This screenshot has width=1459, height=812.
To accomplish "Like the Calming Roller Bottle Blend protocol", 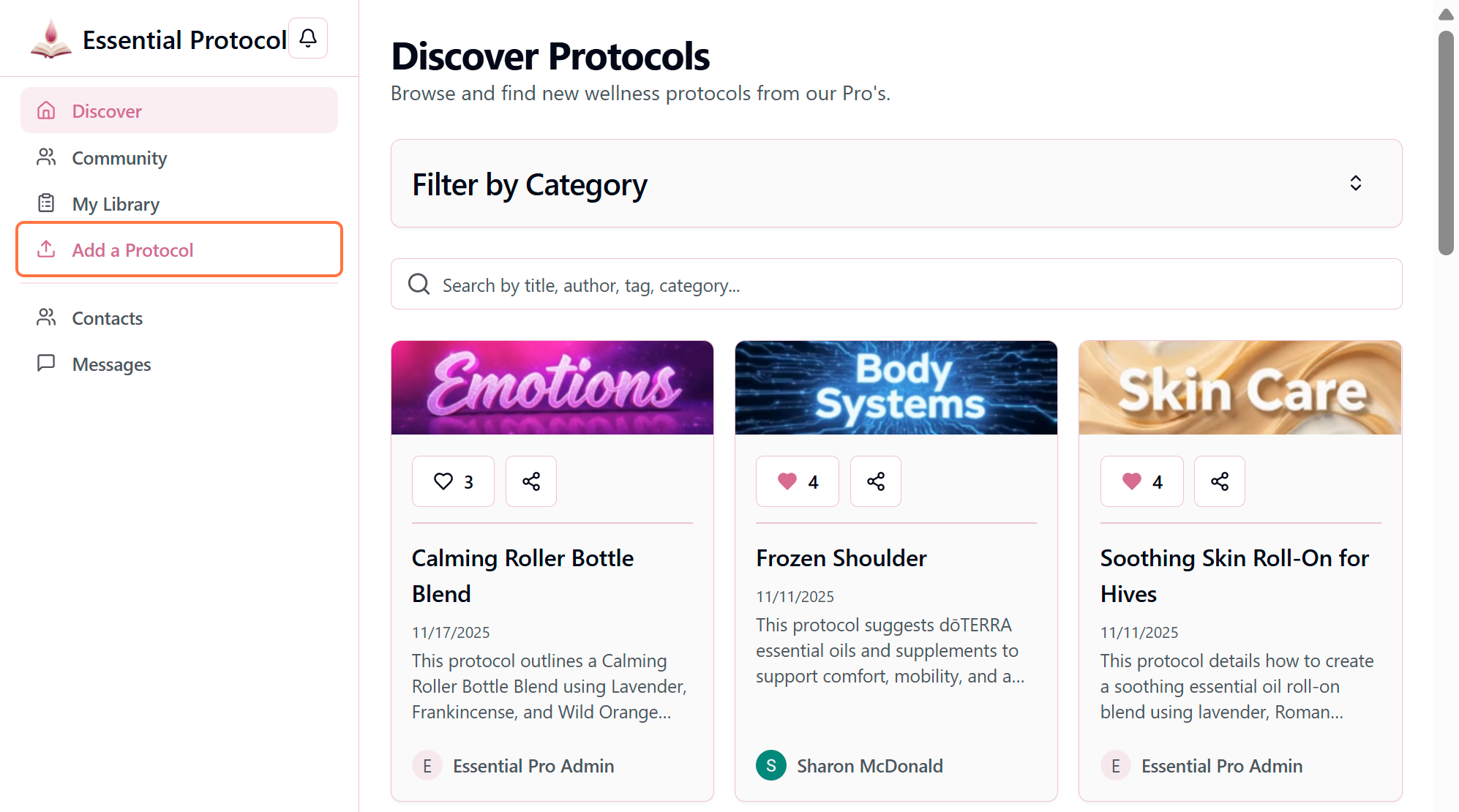I will [453, 481].
